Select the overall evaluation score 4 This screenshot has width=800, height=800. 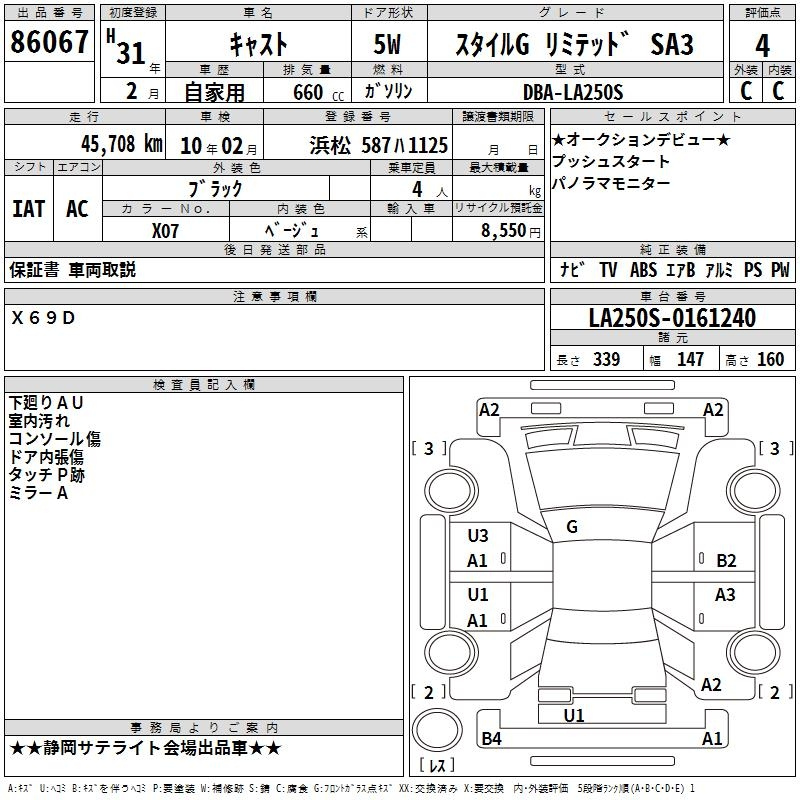click(x=762, y=45)
